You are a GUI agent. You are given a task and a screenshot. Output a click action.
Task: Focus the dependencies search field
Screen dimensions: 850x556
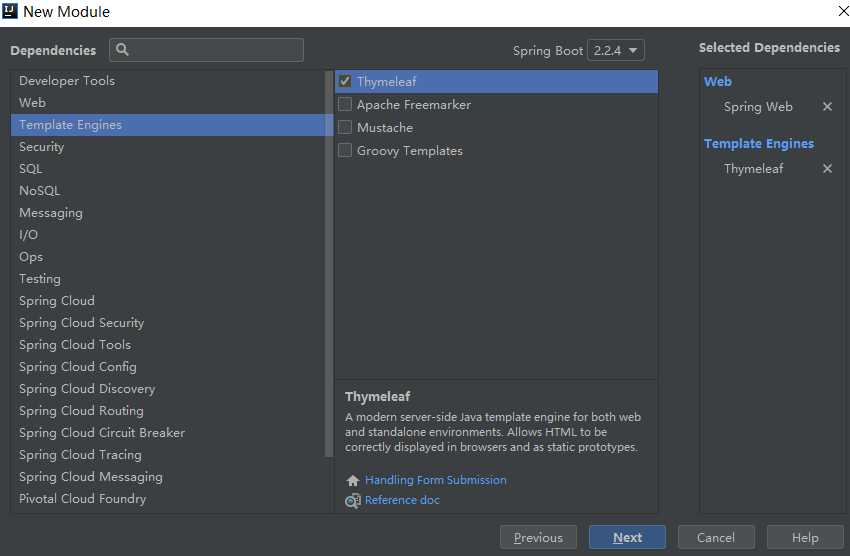215,50
